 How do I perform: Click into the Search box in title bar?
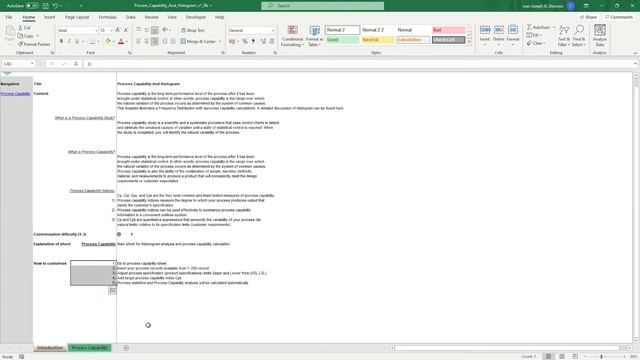(322, 6)
